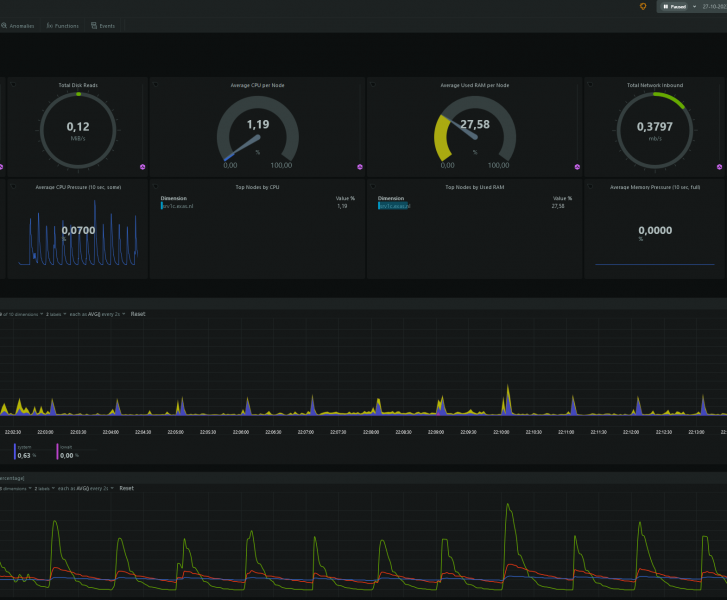Open the 'of 10 dimensions' dropdown
This screenshot has height=600, width=727.
coord(21,314)
